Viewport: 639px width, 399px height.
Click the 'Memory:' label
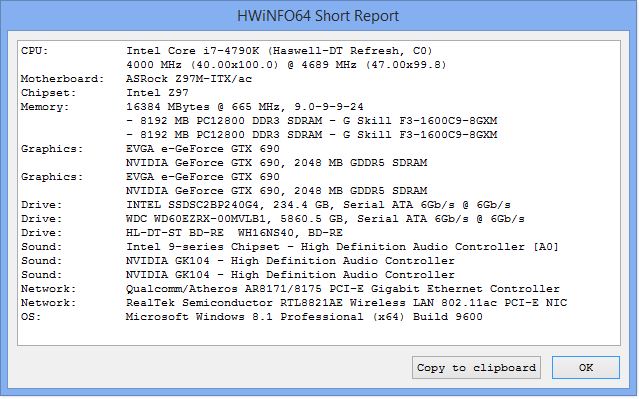tap(45, 107)
